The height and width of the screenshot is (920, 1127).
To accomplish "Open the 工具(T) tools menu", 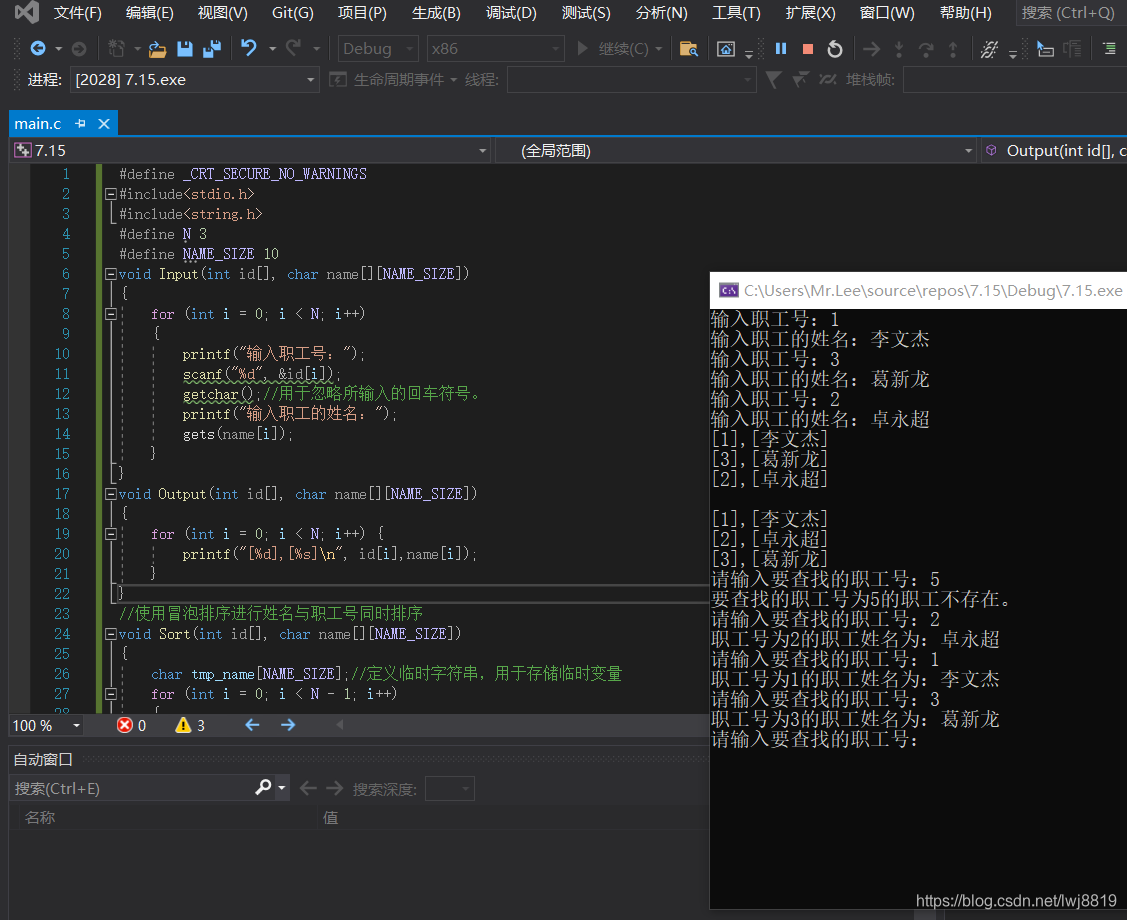I will pyautogui.click(x=736, y=12).
